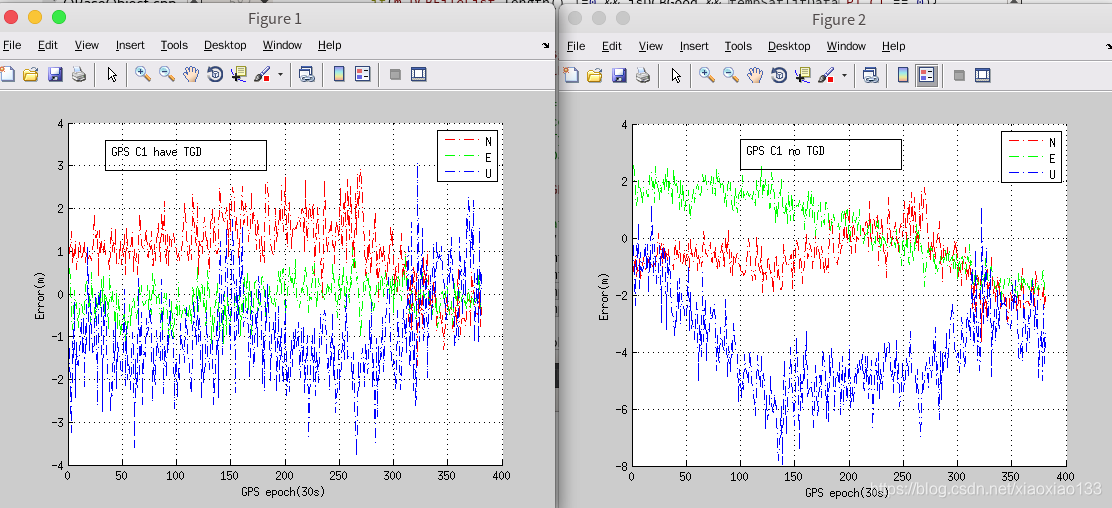Image resolution: width=1112 pixels, height=508 pixels.
Task: Select Rotate 3D tool in Figure 2
Action: coord(779,74)
